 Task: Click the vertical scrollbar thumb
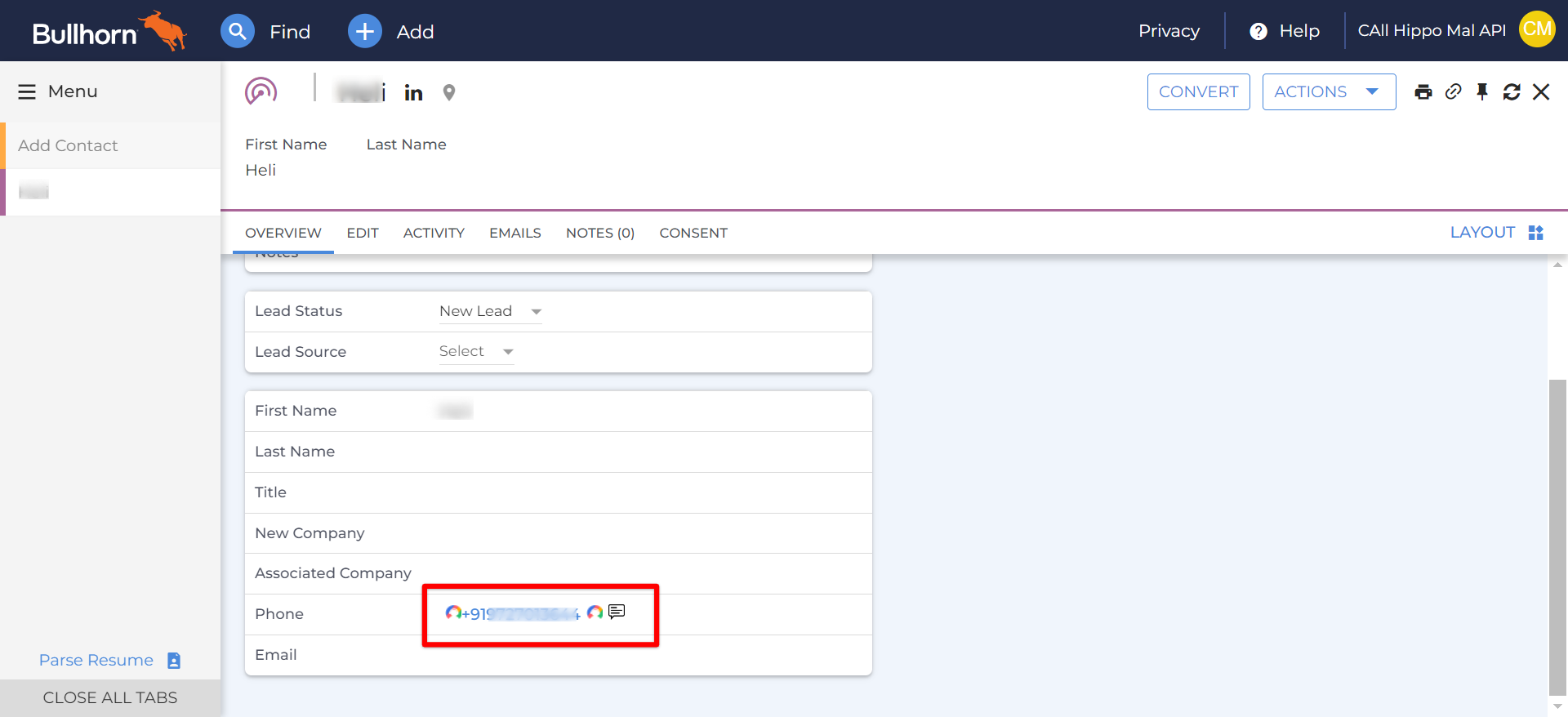point(1557,537)
